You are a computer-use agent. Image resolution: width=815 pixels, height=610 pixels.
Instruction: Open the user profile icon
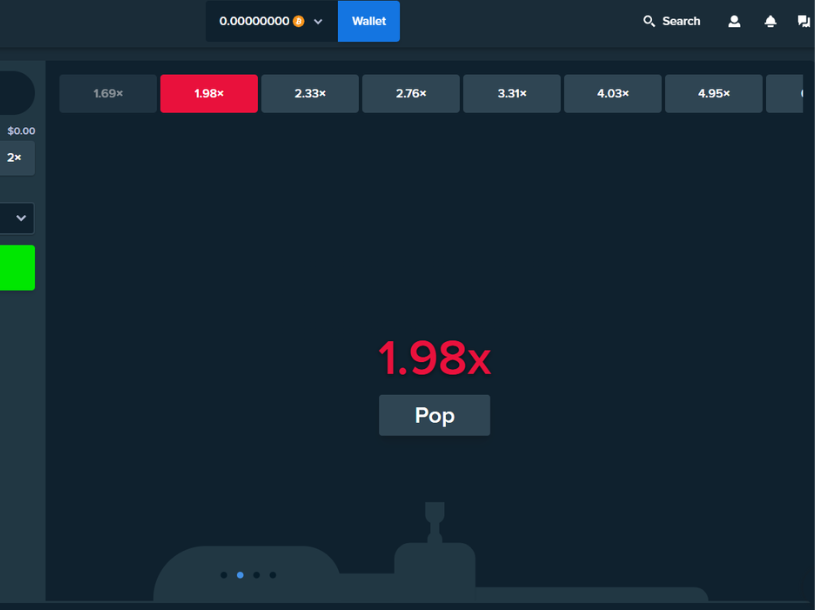point(734,21)
